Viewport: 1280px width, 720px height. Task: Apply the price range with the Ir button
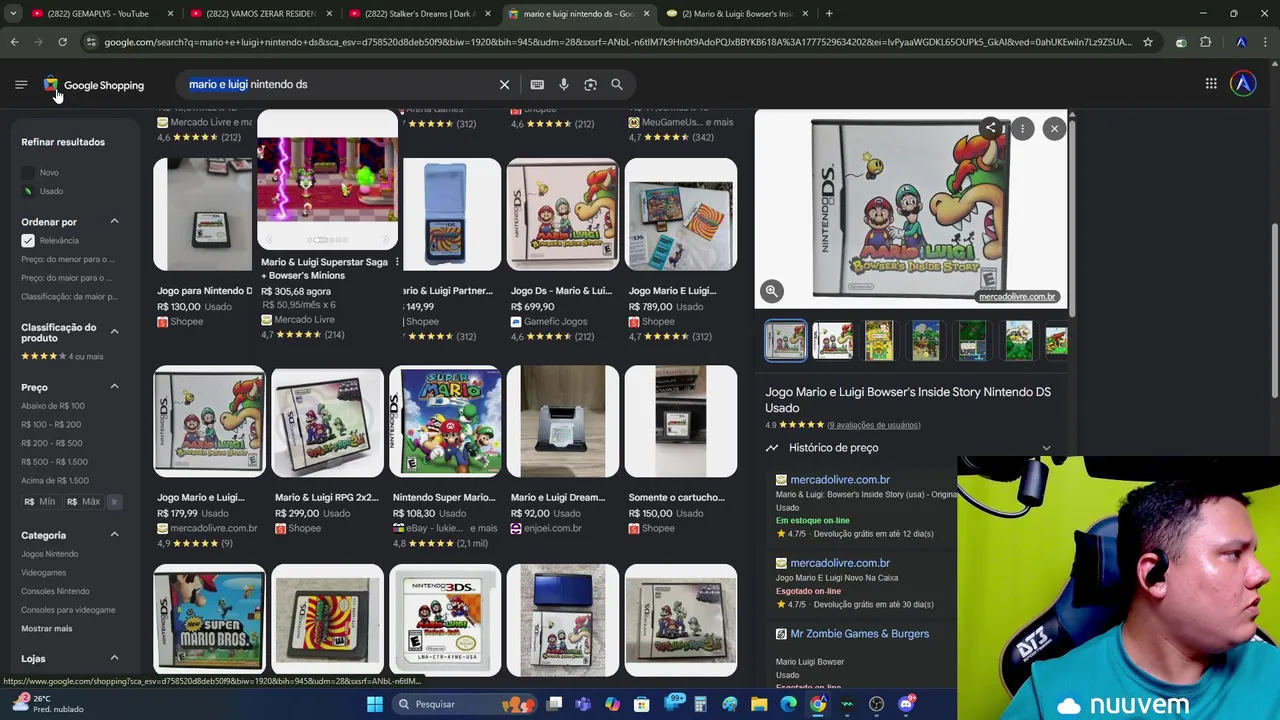click(114, 501)
